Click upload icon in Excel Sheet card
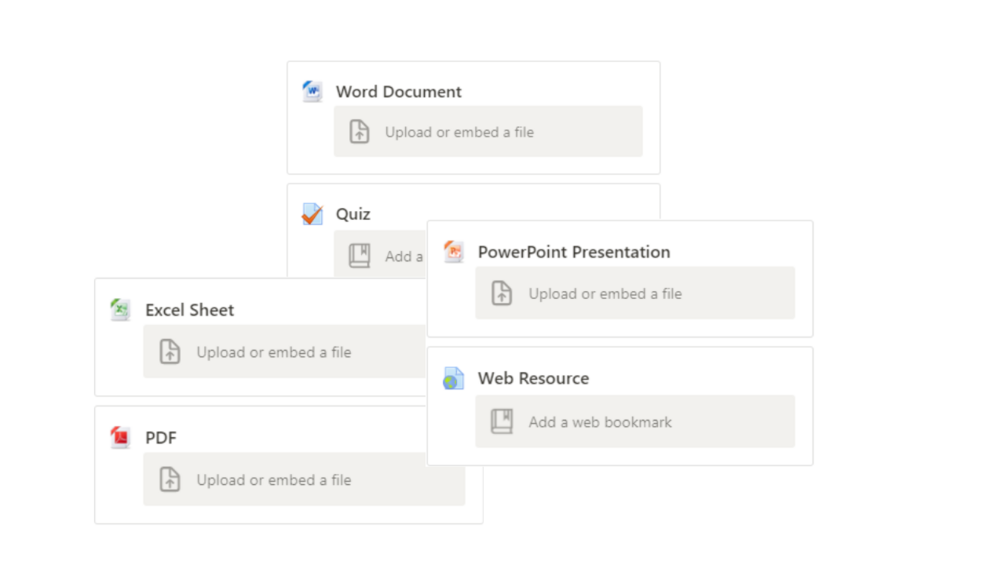This screenshot has height=565, width=1005. point(170,352)
